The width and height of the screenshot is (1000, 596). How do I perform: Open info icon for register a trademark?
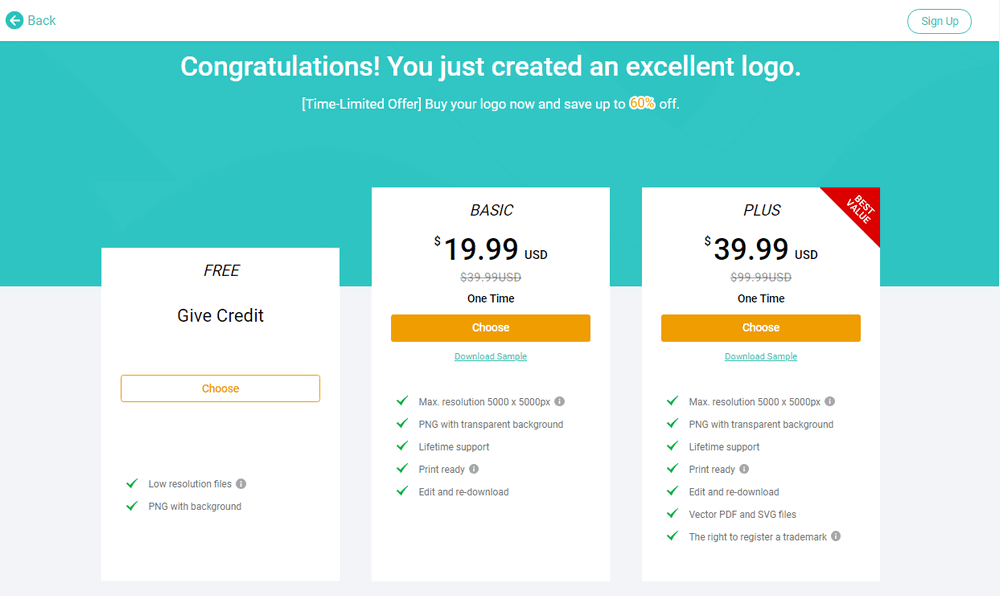coord(836,537)
